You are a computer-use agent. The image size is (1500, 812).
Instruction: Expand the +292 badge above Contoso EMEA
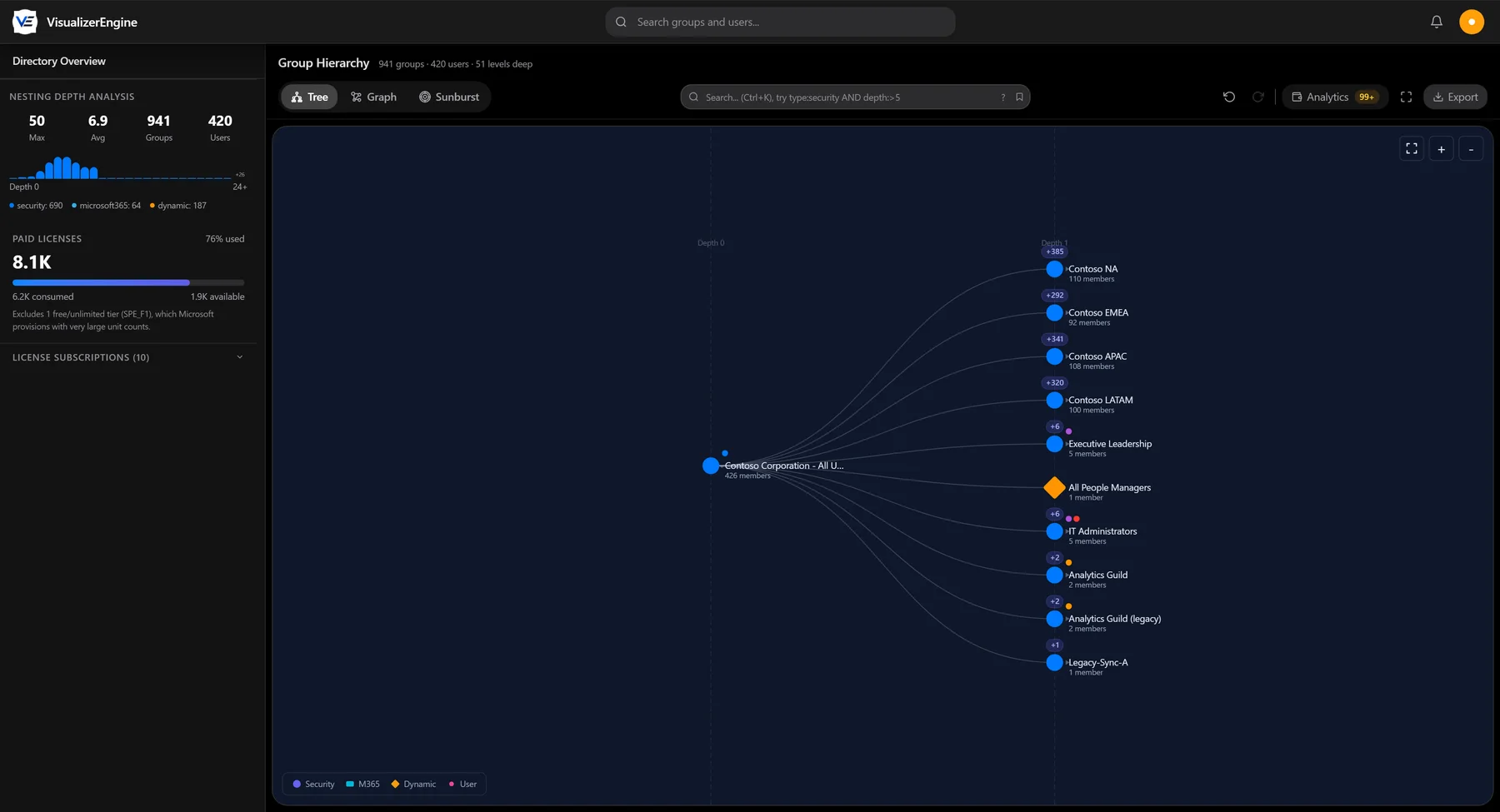(1055, 296)
